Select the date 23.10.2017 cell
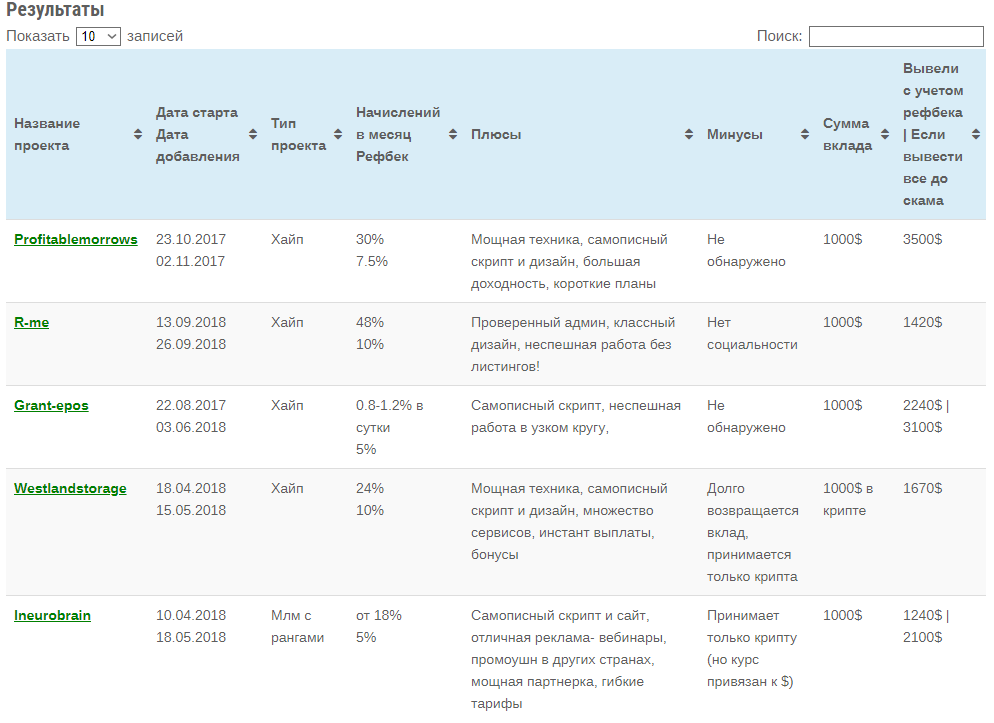 (191, 240)
